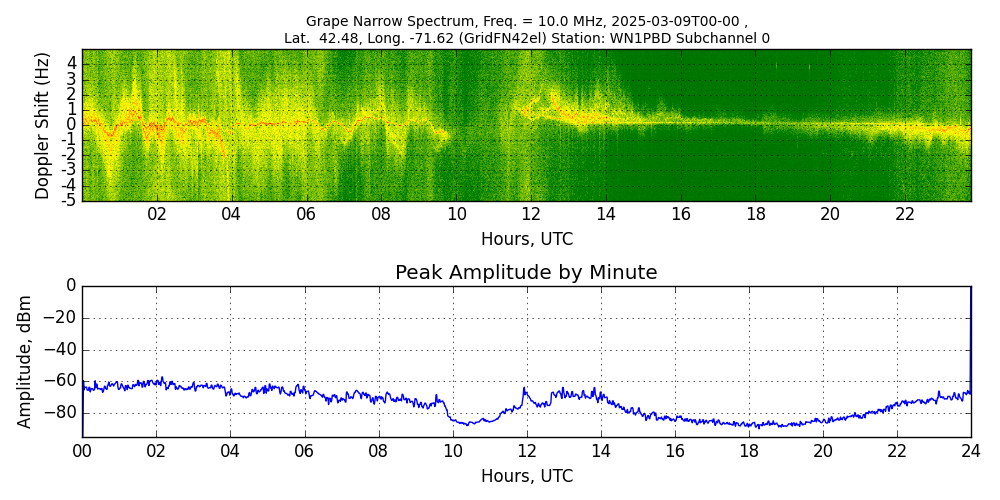Click the 12 hour tick on spectrogram axis
The width and height of the screenshot is (1000, 500).
(531, 214)
